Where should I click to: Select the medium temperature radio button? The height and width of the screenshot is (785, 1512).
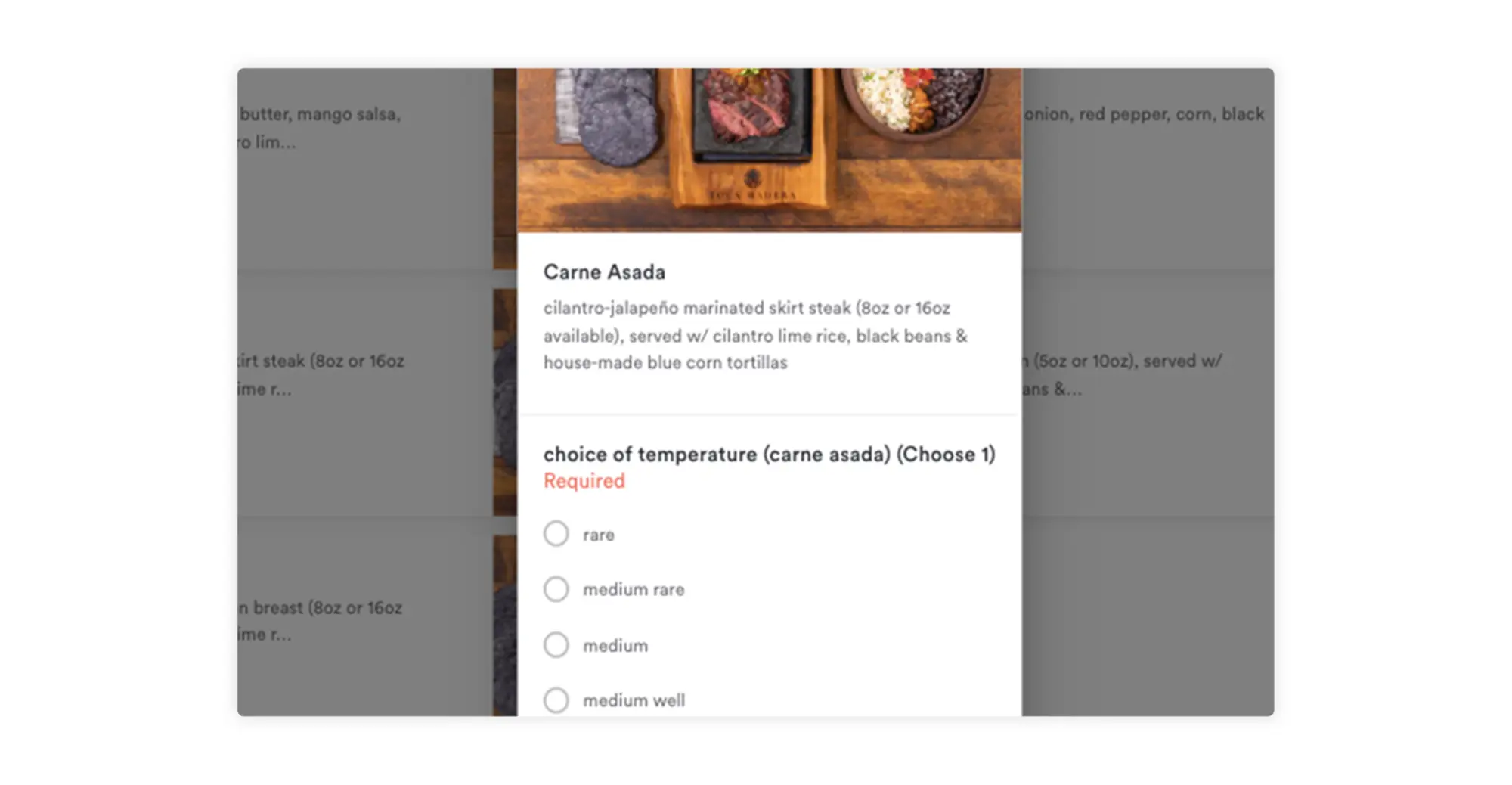coord(556,644)
